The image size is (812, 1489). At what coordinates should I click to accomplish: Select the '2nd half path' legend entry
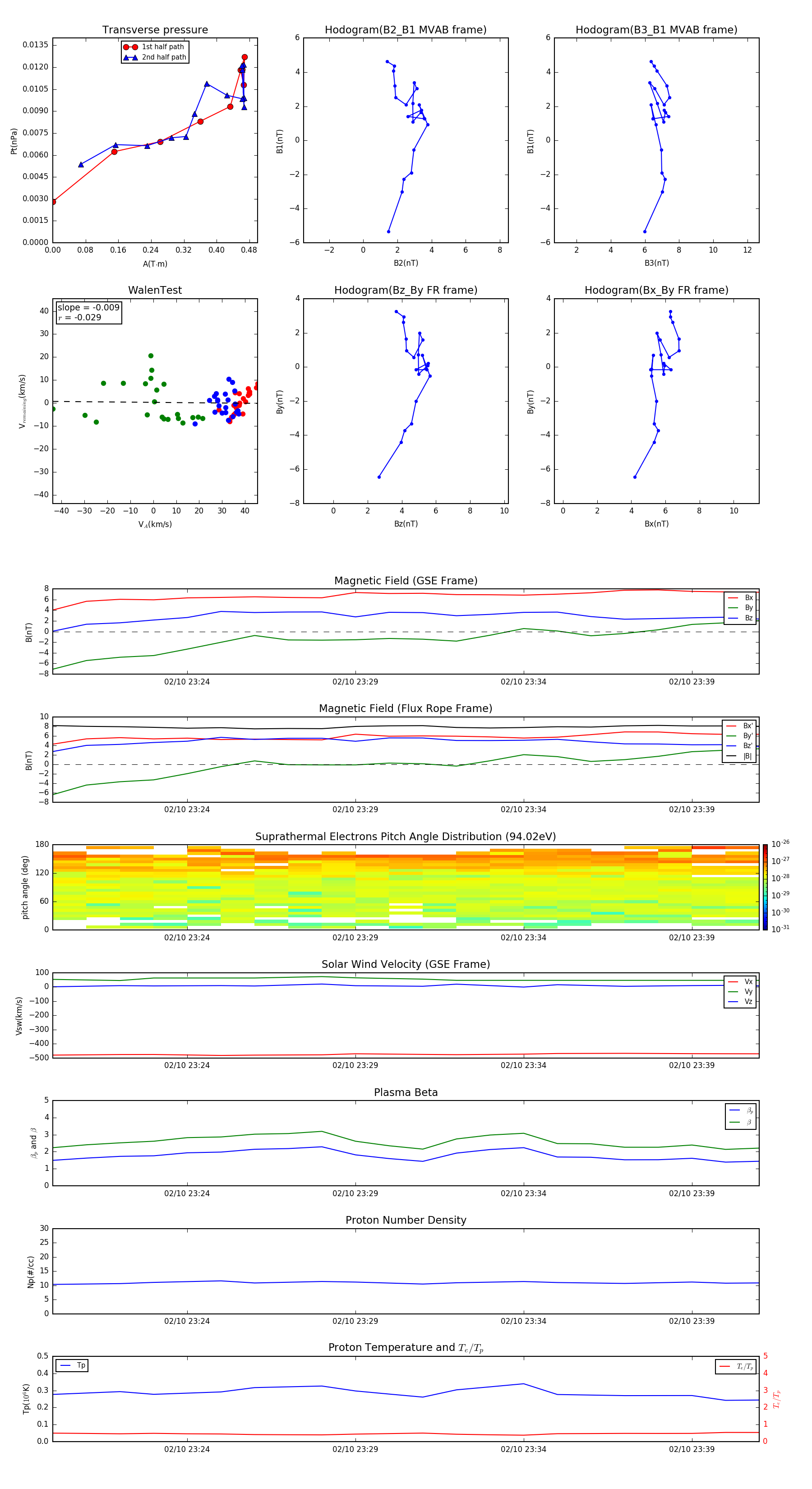pos(155,57)
